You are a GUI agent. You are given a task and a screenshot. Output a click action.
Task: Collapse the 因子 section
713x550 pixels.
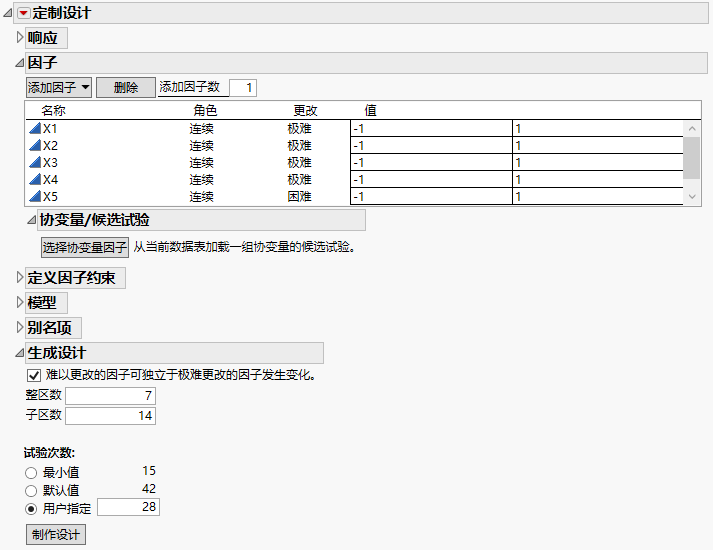pyautogui.click(x=20, y=63)
